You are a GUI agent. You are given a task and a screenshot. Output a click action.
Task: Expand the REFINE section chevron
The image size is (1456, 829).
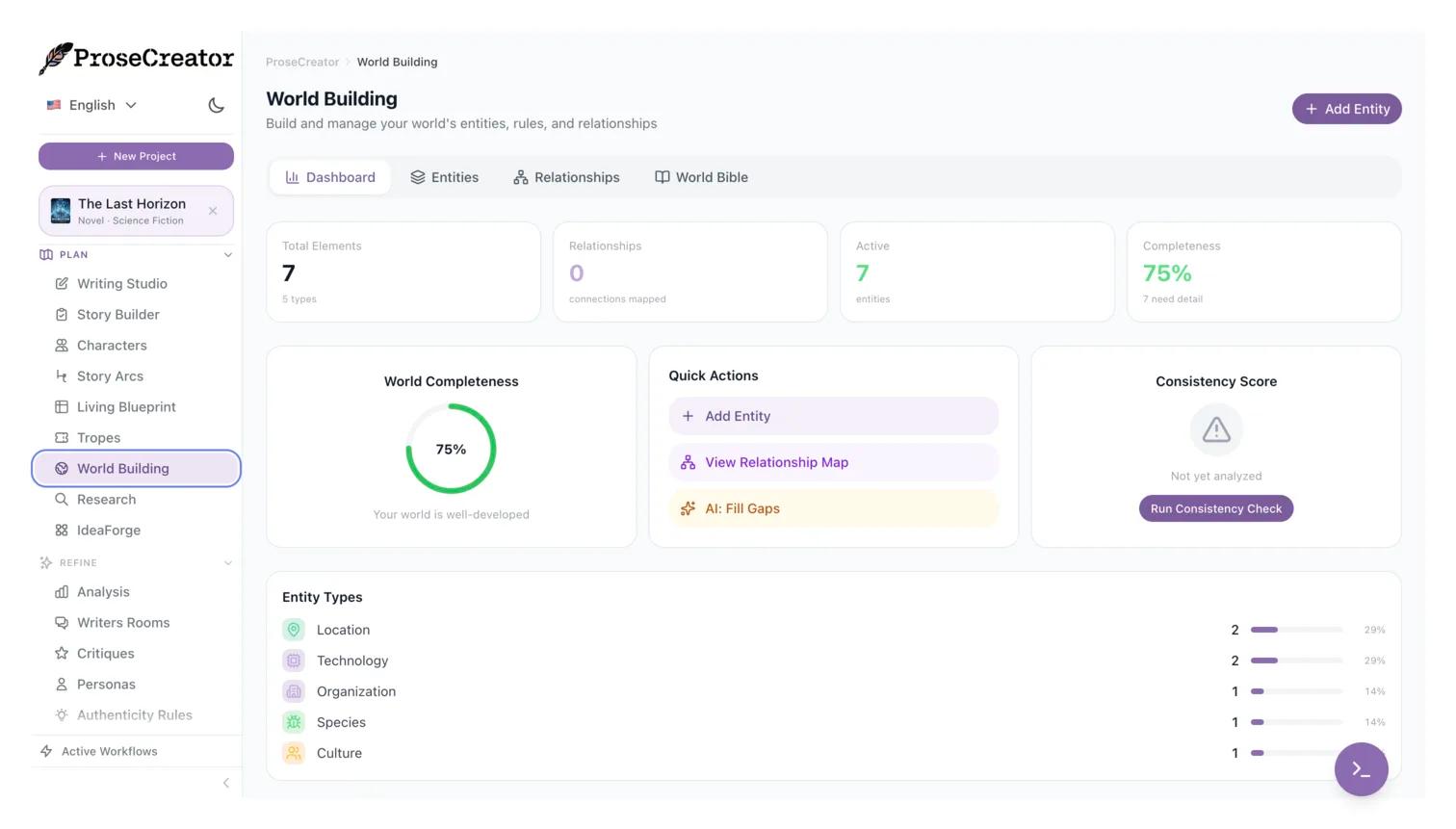228,563
